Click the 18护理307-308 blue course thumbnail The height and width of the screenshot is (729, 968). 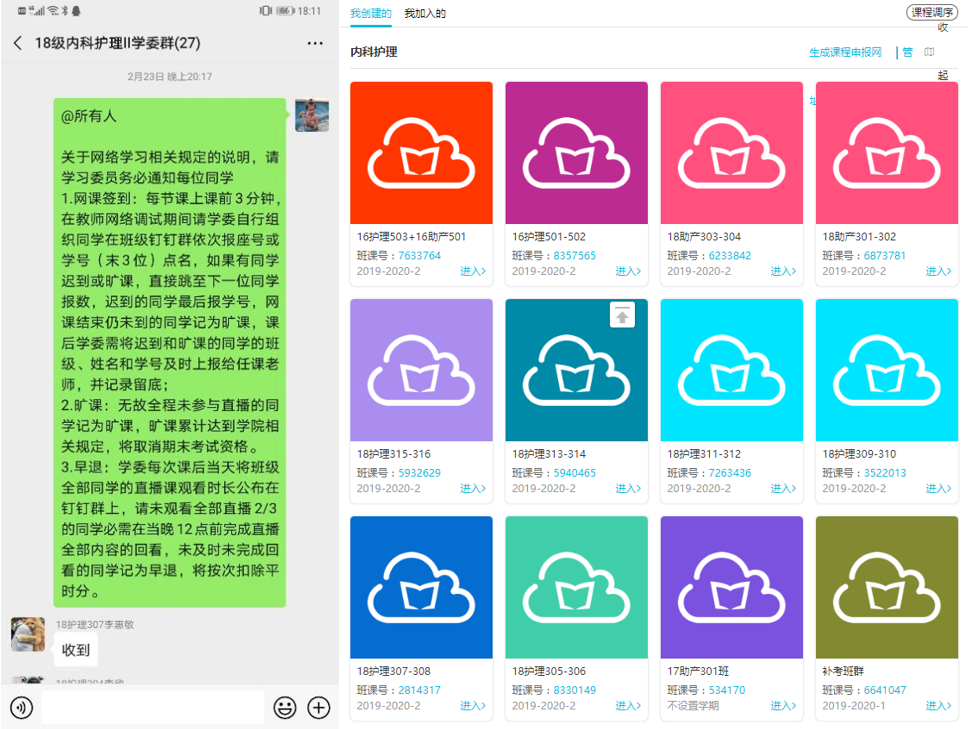pos(421,587)
